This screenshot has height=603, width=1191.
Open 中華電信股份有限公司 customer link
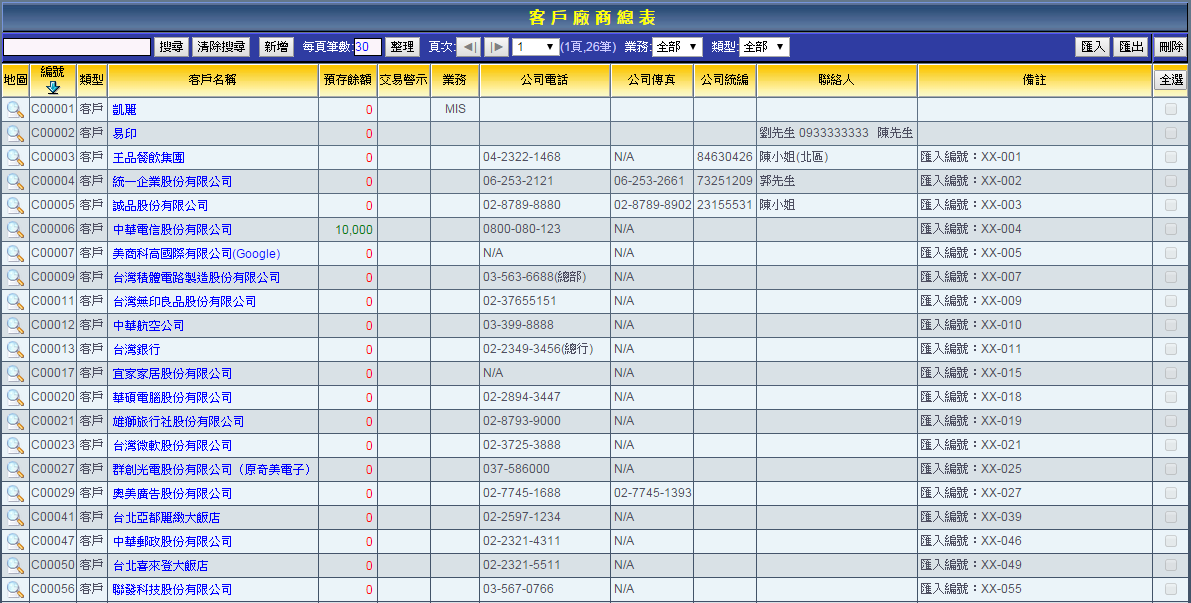point(172,230)
